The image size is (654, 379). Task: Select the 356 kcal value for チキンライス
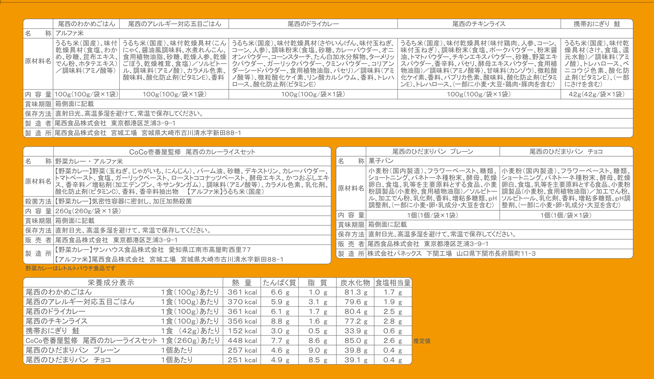click(x=242, y=321)
